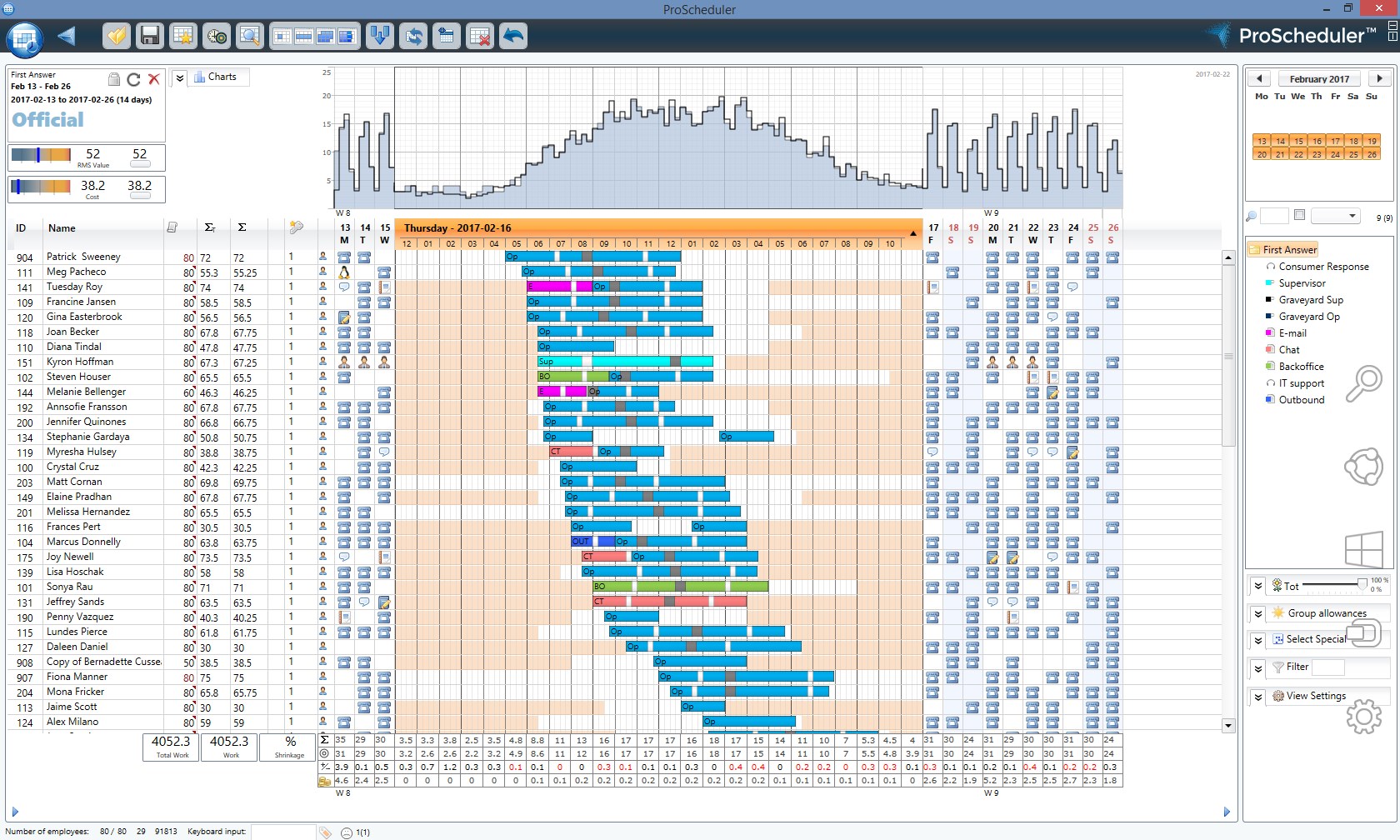Click the large gear icon in side panel
Screen dimensions: 1400x840
tap(1364, 717)
